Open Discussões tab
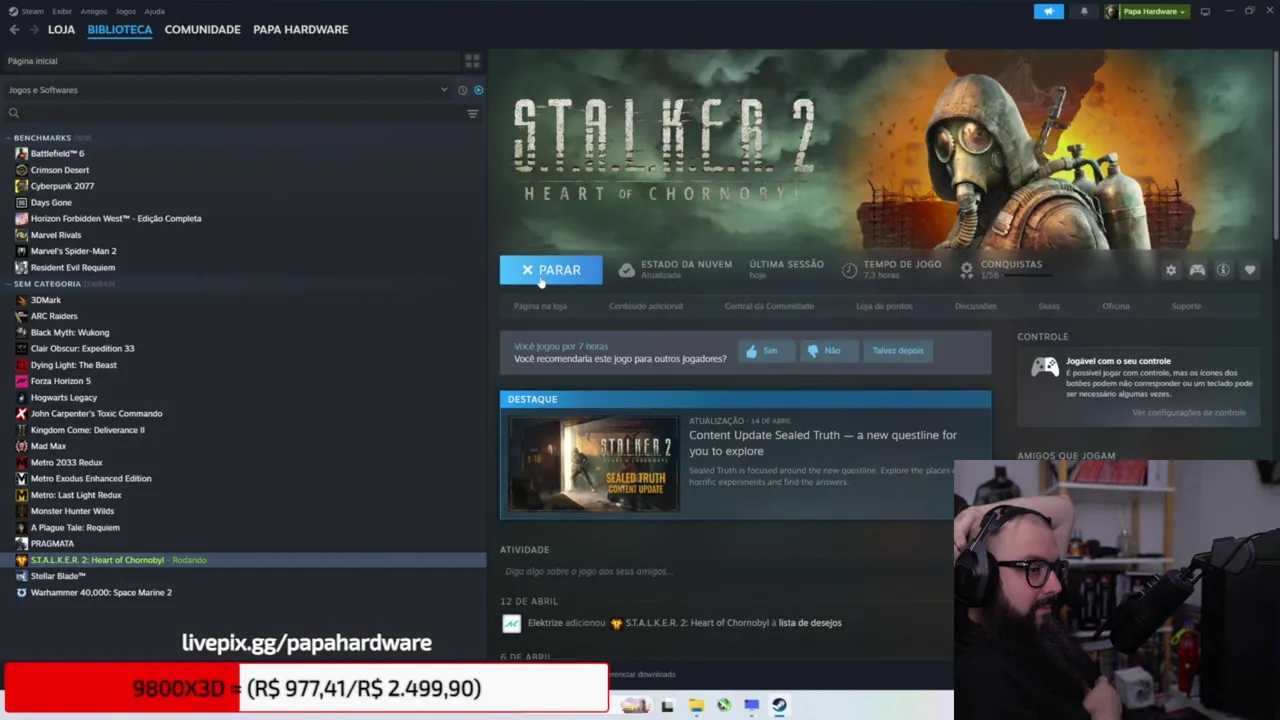Screen dimensions: 1280x720 (x=975, y=306)
